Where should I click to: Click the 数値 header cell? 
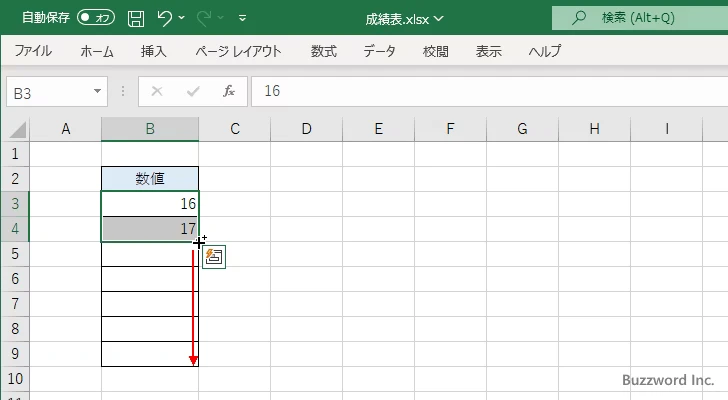150,179
